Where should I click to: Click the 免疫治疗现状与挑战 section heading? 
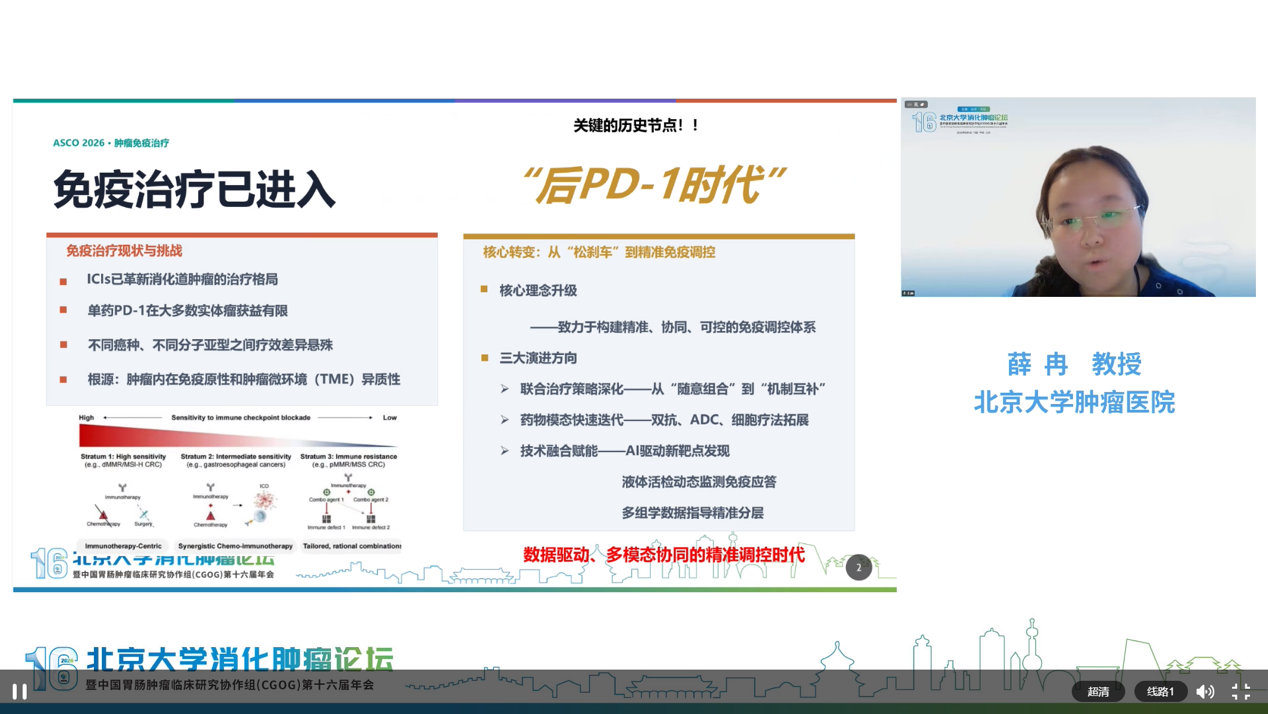coord(124,251)
